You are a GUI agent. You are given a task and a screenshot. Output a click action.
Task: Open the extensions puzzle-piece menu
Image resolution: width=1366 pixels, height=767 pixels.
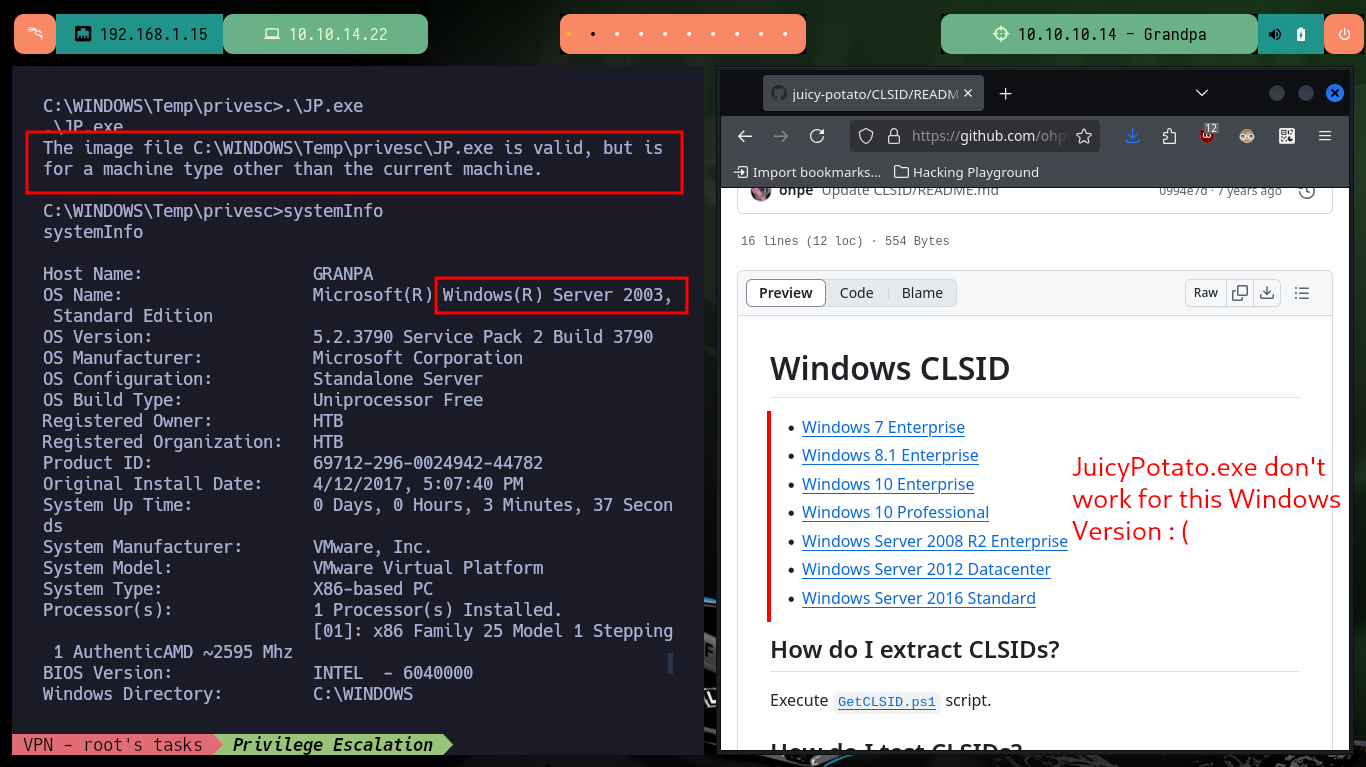[1169, 136]
